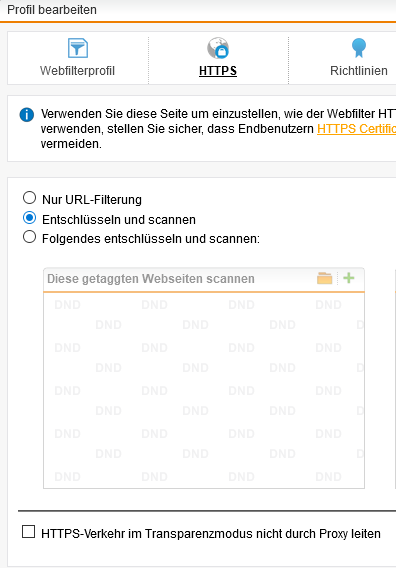Screen dimensions: 396x568
Task: Click the Diese getaggten Webseiten scannen header
Action: pyautogui.click(x=151, y=279)
